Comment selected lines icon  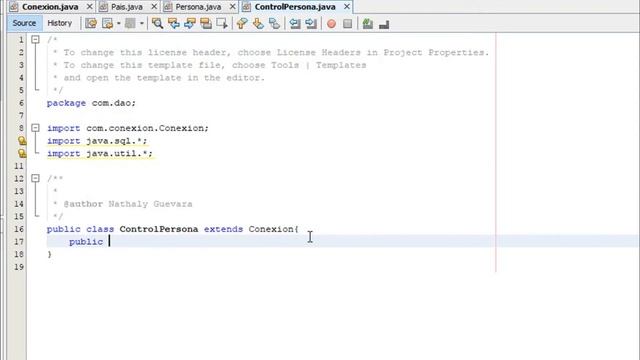[367, 24]
